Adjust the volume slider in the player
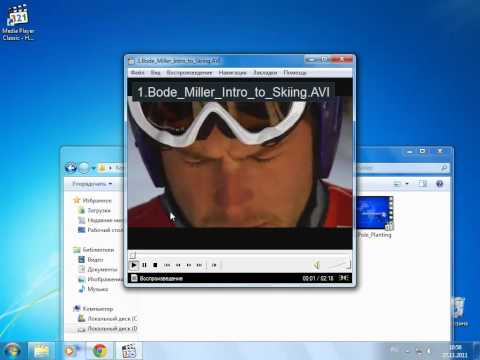Viewport: 480px width, 360px height. click(339, 265)
